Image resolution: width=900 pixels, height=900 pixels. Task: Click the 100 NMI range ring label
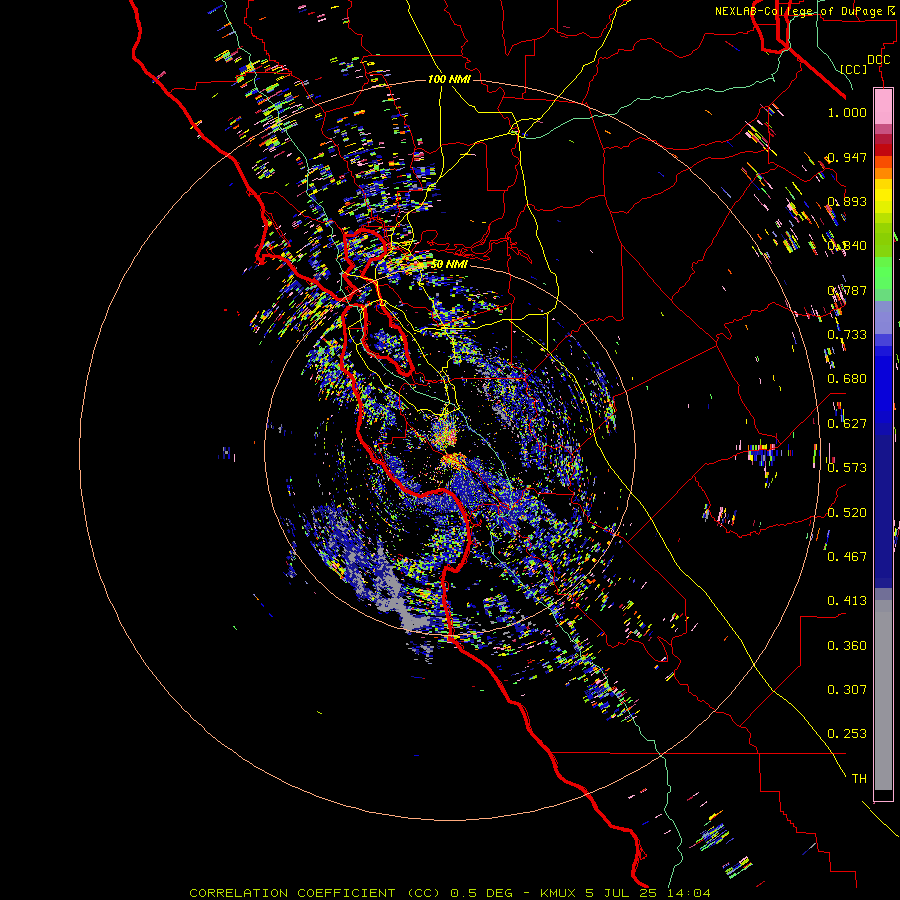449,79
